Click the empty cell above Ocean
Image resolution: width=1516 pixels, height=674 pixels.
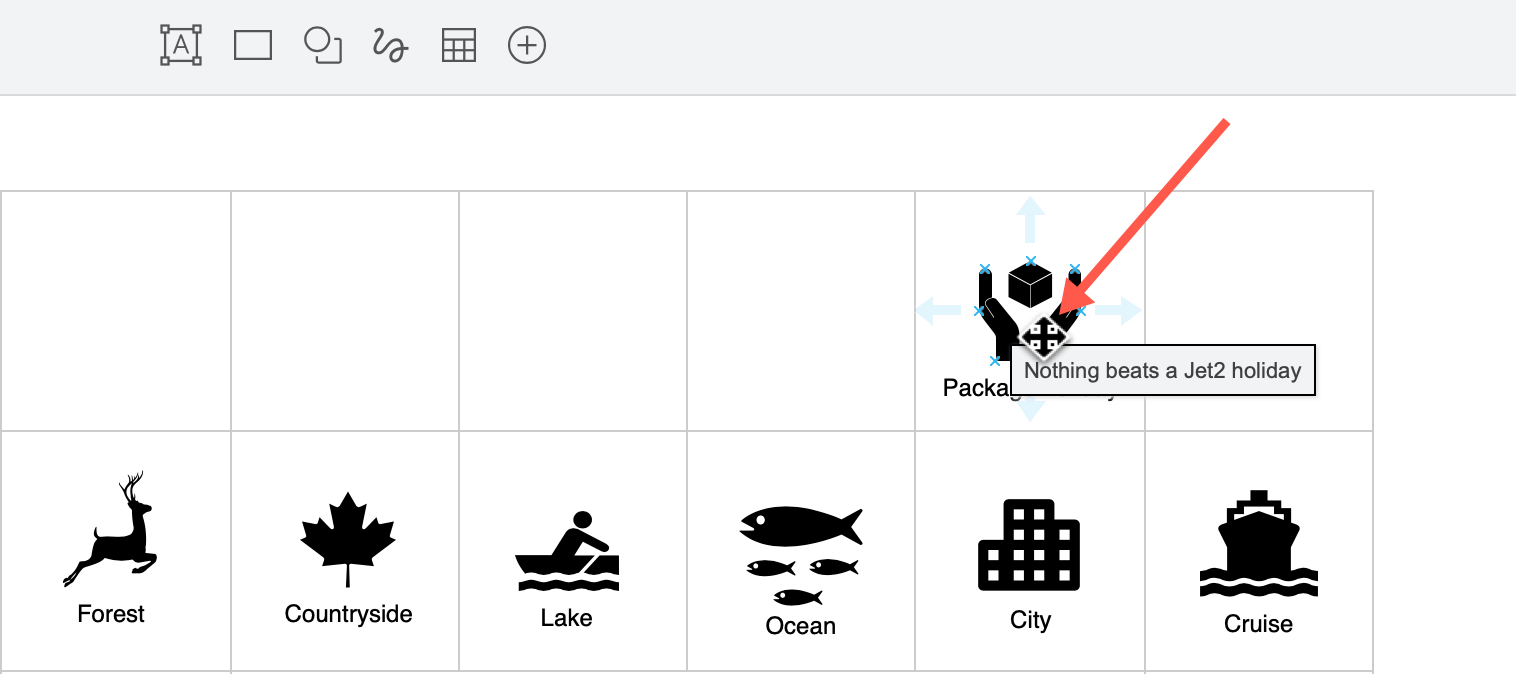[800, 300]
